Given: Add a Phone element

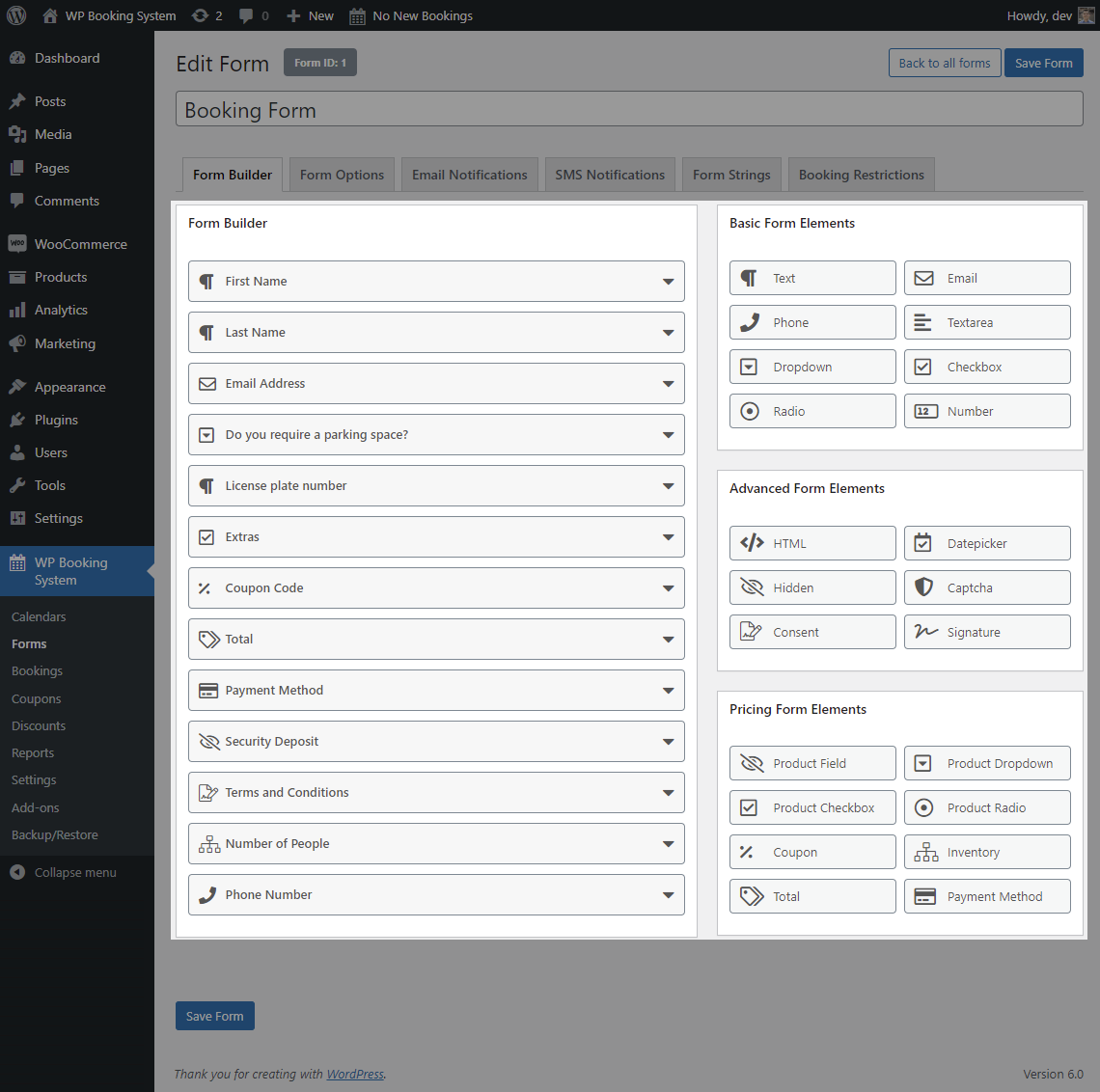Looking at the screenshot, I should (812, 322).
